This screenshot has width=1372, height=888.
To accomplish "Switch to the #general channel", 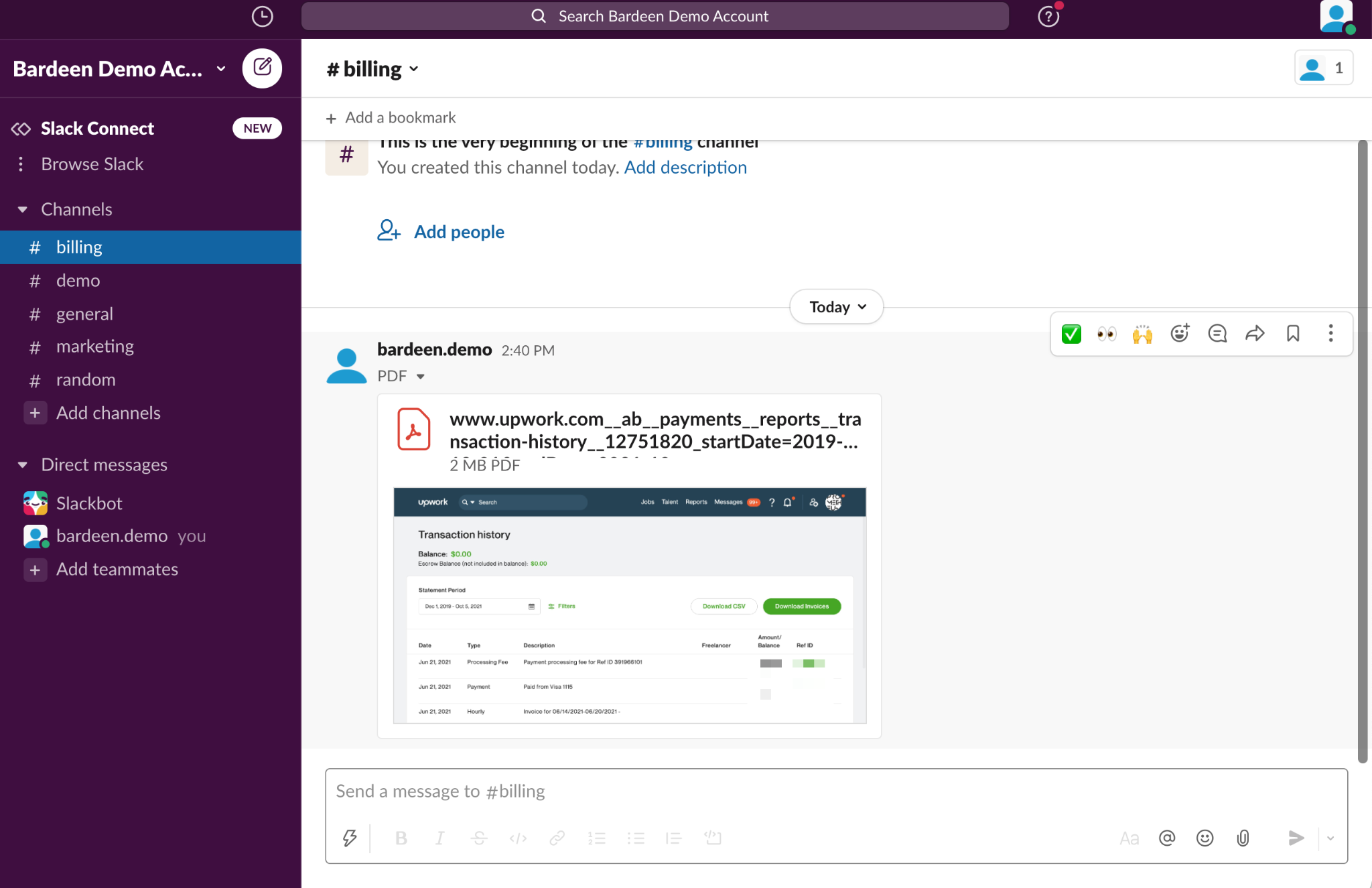I will 84,313.
